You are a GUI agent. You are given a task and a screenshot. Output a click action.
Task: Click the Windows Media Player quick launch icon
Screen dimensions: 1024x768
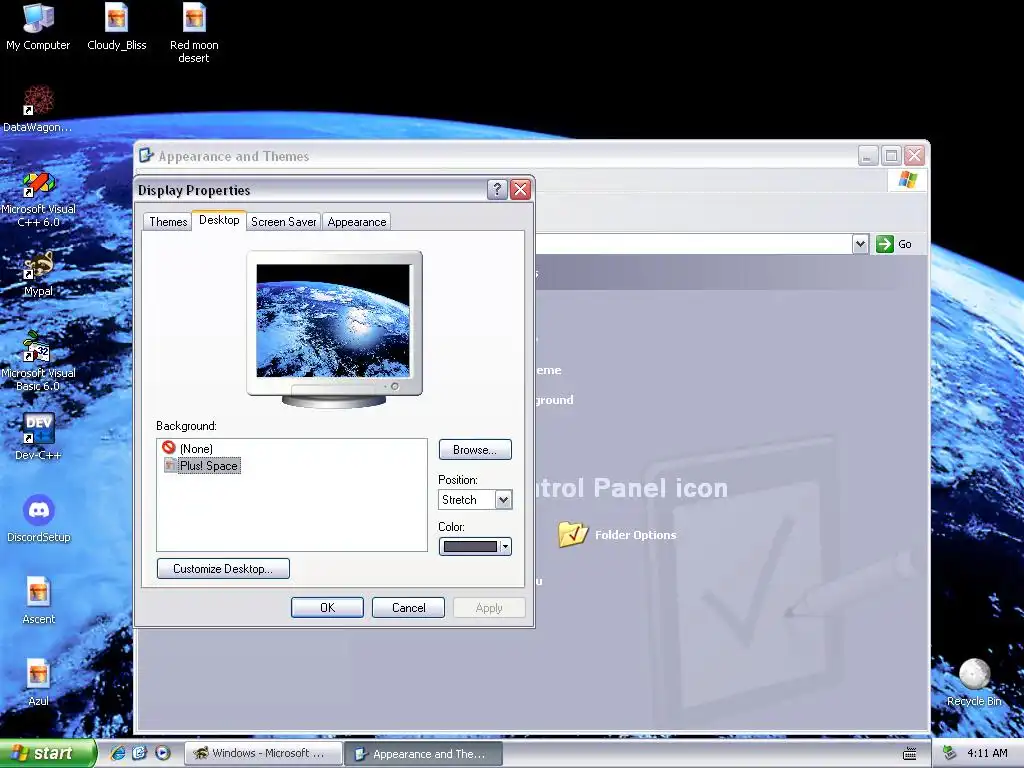point(163,753)
